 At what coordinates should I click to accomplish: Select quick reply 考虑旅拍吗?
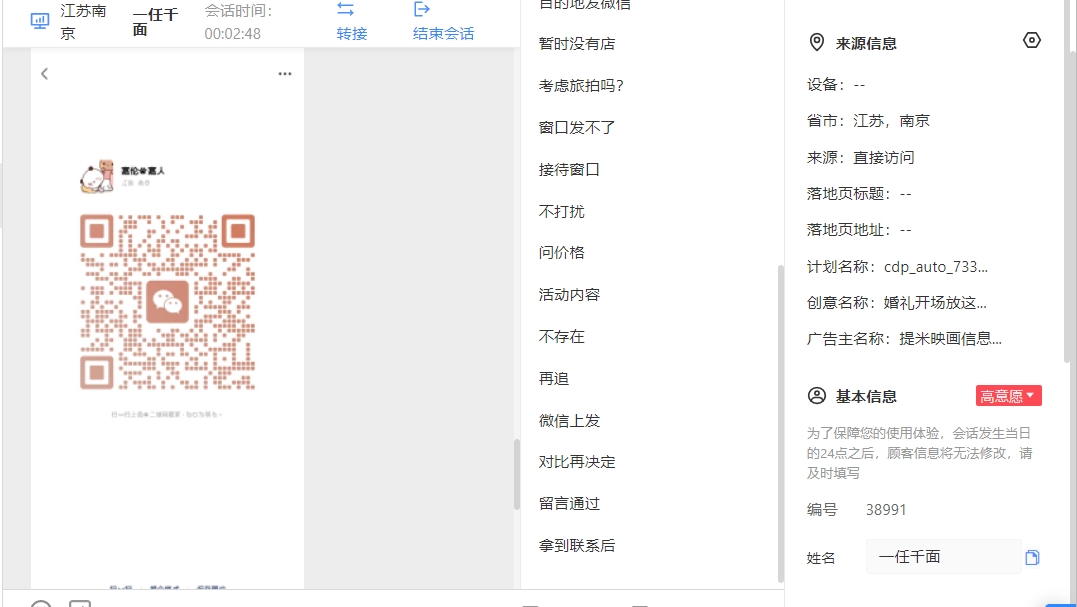point(581,86)
